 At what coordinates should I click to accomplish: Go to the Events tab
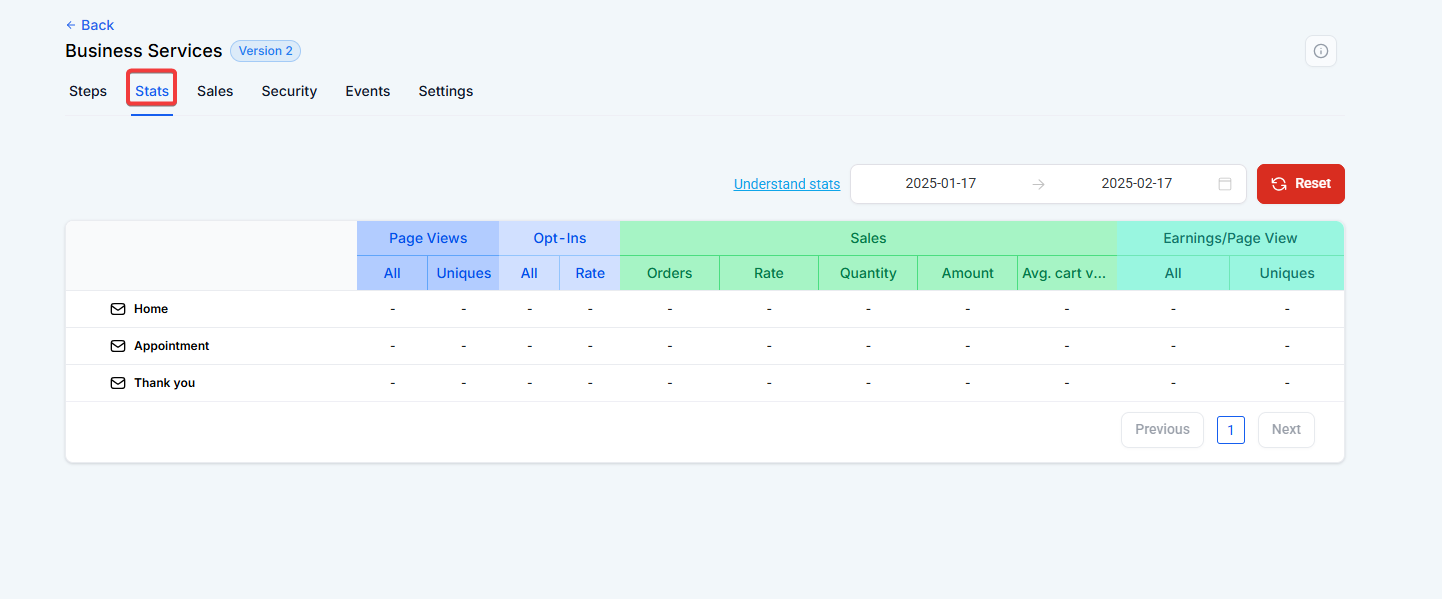click(368, 91)
